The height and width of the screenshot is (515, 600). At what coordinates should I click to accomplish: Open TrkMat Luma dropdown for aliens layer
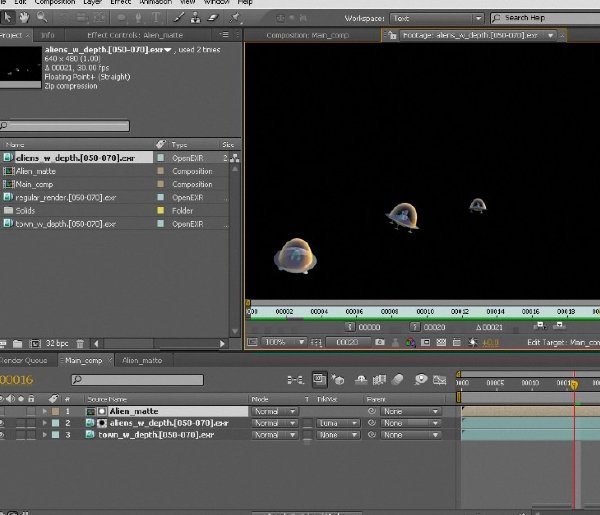pyautogui.click(x=338, y=423)
